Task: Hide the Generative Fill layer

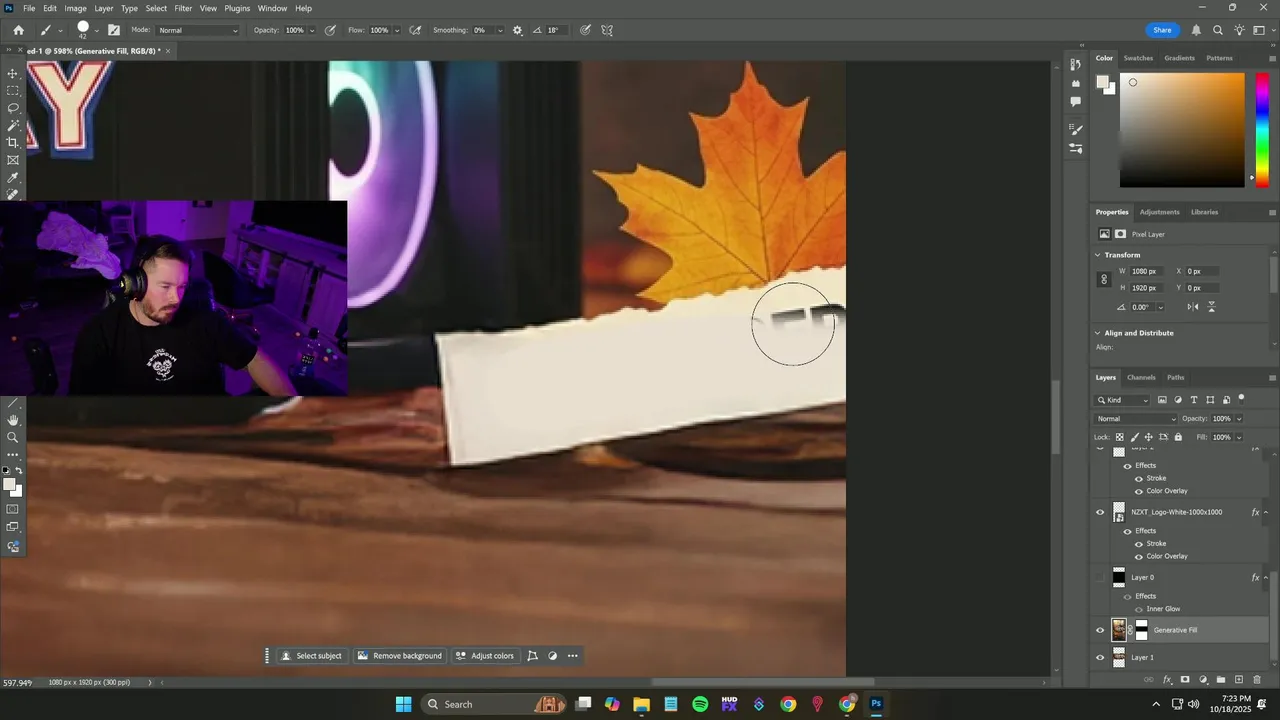Action: 1100,630
